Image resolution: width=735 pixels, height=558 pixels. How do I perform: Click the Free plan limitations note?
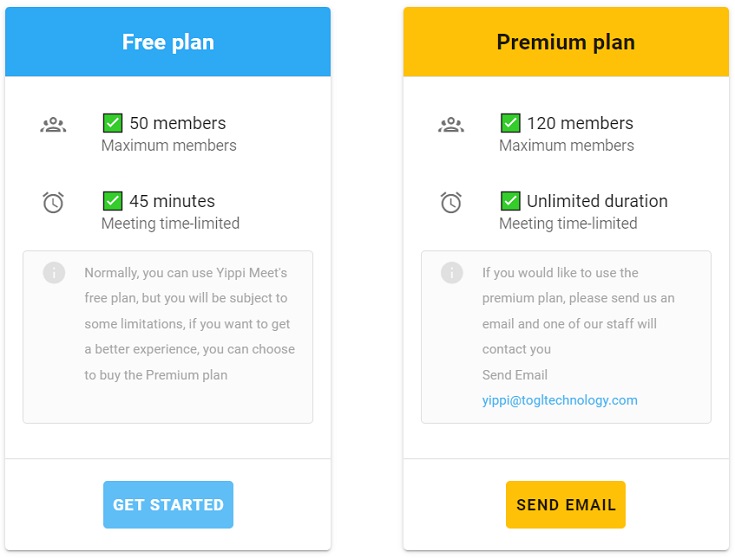(x=188, y=324)
